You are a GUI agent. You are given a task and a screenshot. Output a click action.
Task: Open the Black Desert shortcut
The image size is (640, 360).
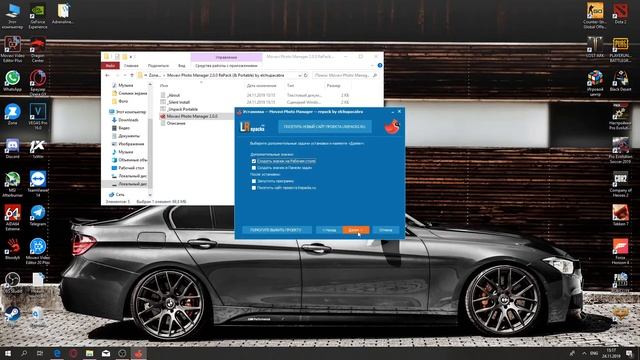620,81
